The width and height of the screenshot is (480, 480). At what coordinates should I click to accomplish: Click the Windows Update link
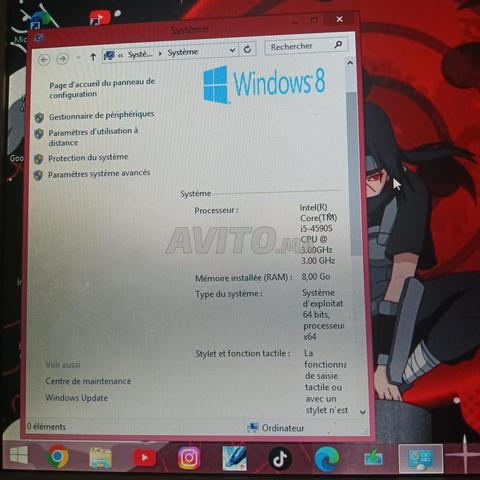[x=77, y=398]
